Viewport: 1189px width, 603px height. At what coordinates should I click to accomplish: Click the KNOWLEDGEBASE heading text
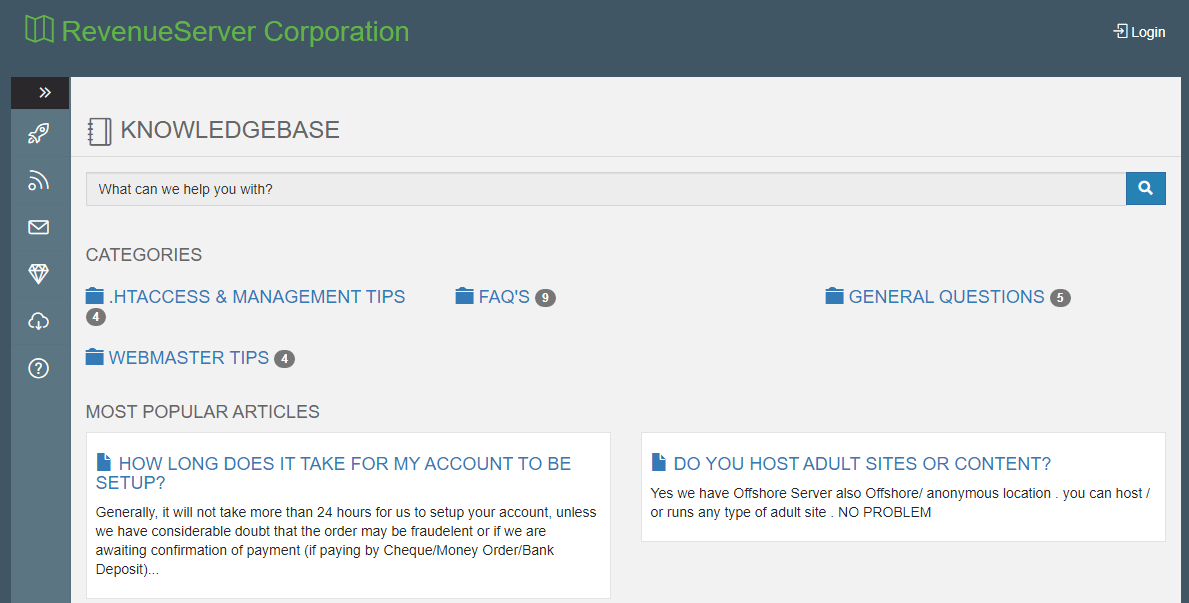[x=230, y=130]
